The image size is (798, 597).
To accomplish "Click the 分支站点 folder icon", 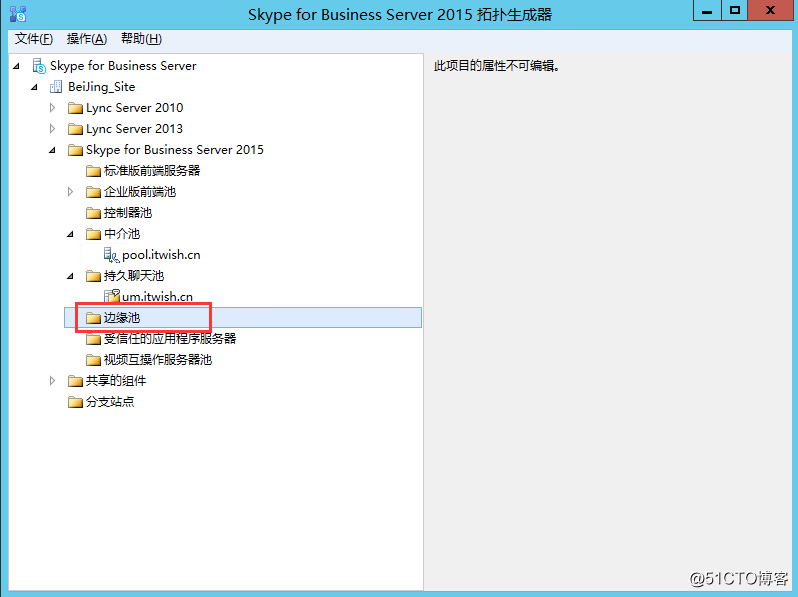I will click(75, 402).
